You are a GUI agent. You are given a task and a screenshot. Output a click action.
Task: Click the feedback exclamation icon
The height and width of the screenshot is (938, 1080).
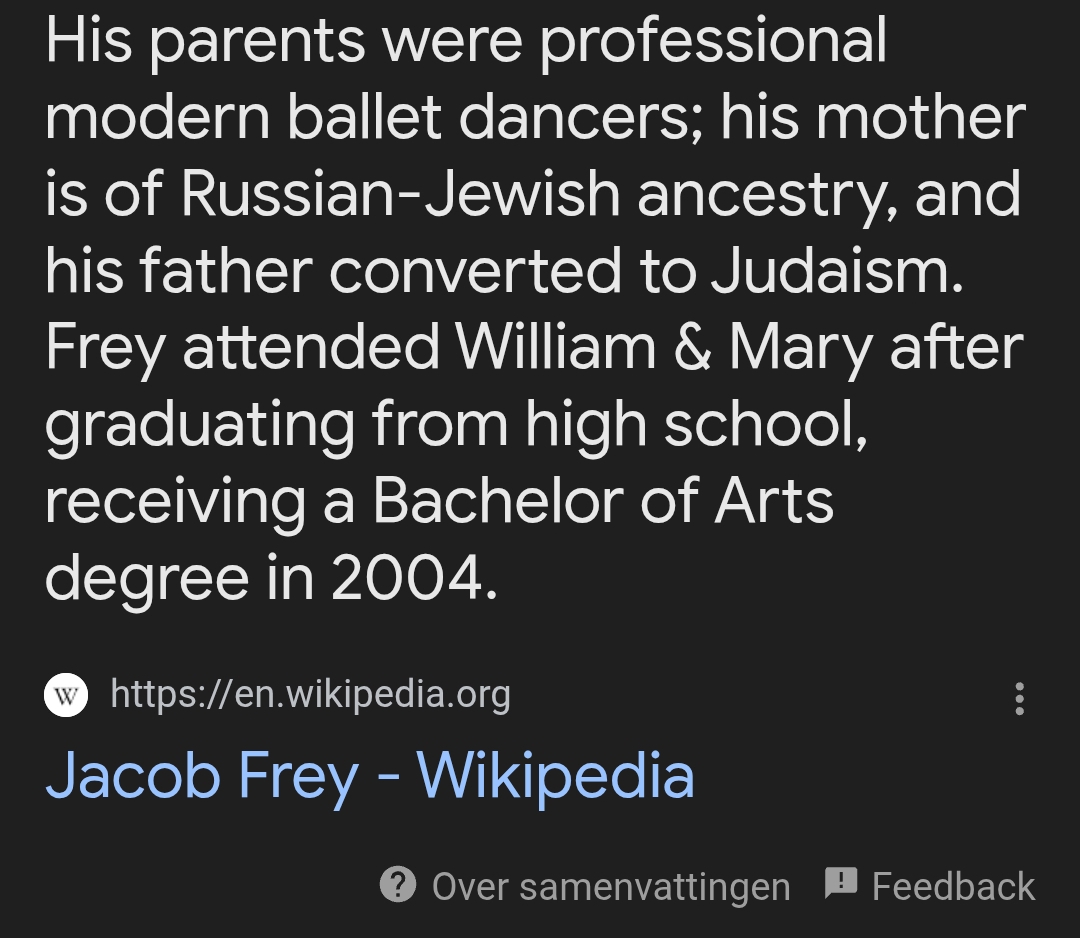pyautogui.click(x=841, y=884)
